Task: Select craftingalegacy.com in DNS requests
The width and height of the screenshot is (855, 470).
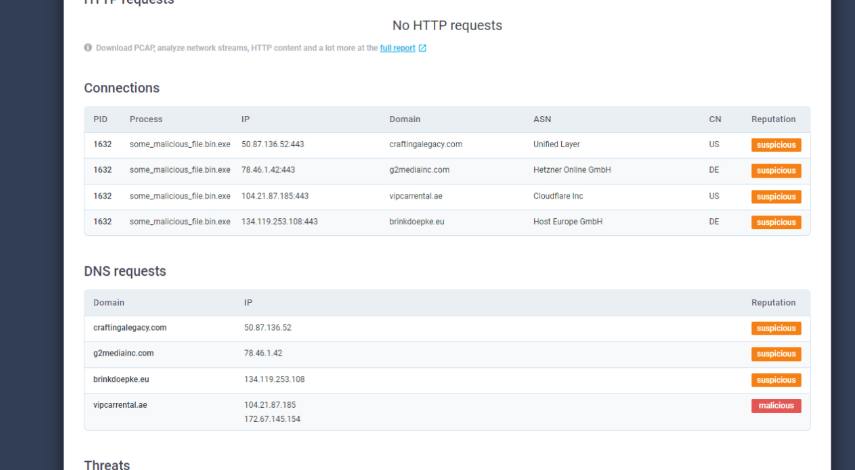Action: tap(130, 328)
